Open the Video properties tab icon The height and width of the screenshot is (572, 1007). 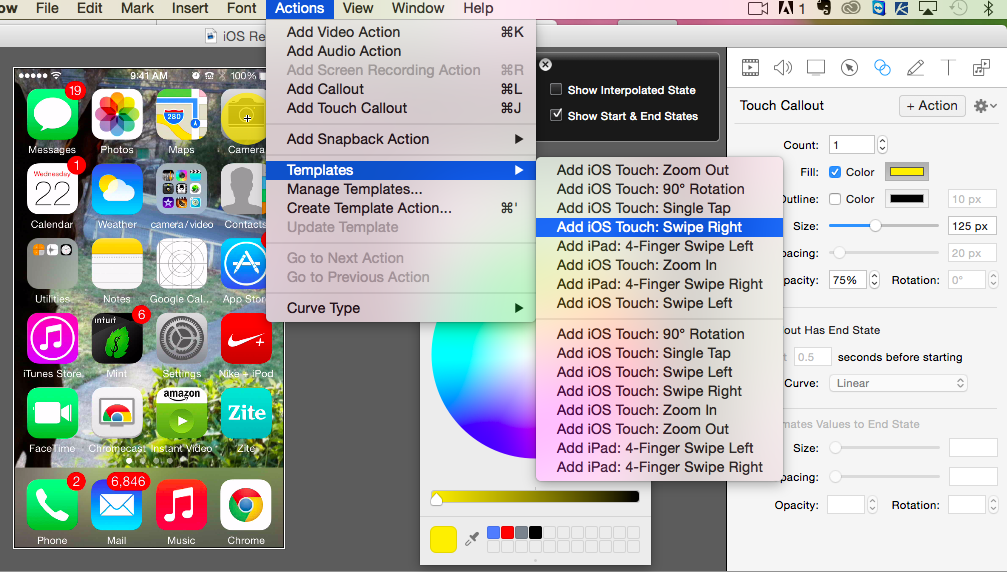[750, 67]
